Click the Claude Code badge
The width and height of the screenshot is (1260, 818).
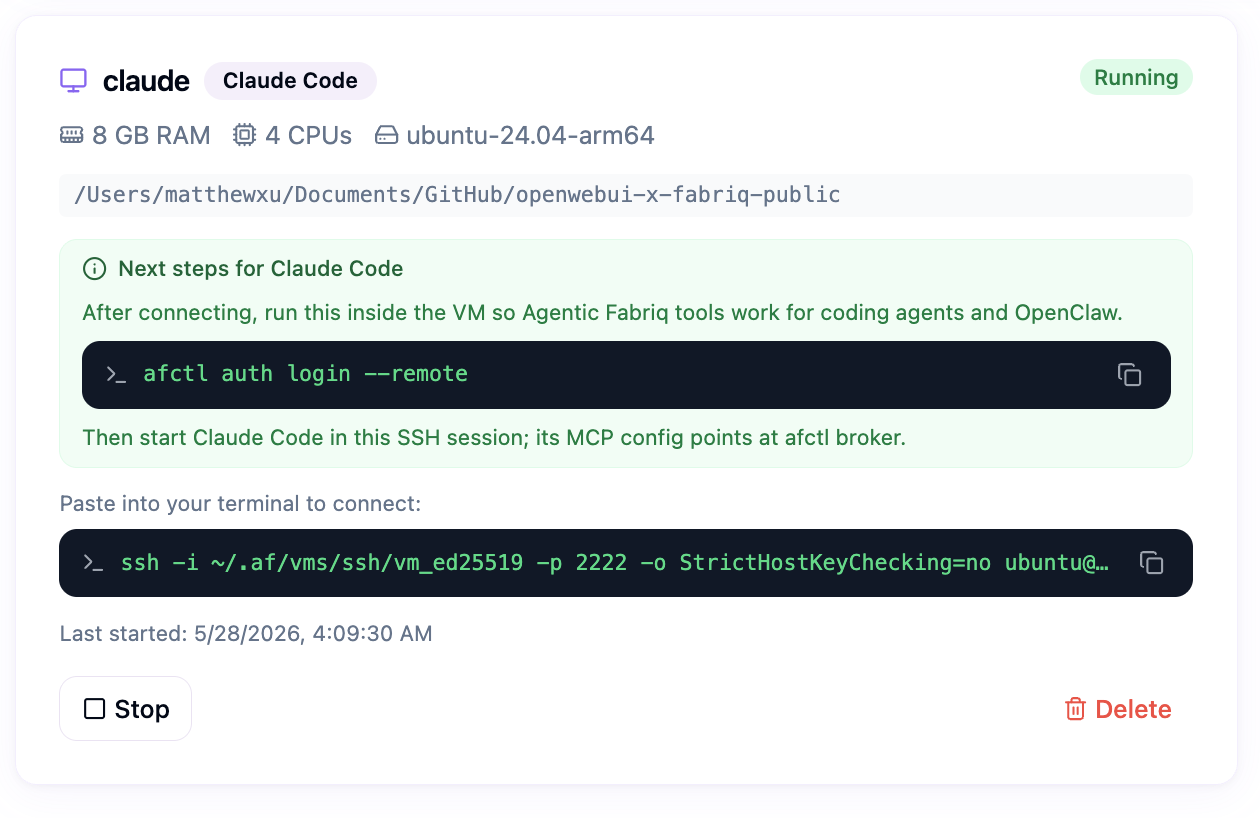(290, 81)
